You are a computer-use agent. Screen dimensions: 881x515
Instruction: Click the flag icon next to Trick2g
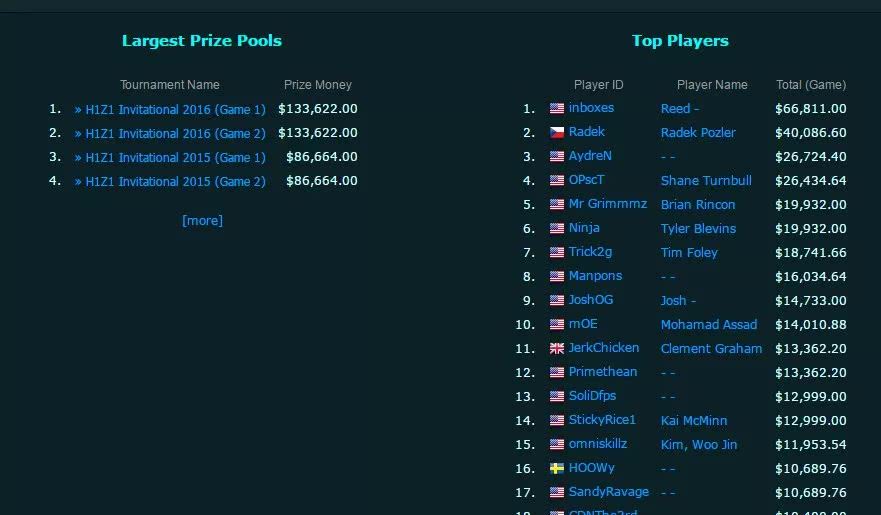(x=557, y=252)
